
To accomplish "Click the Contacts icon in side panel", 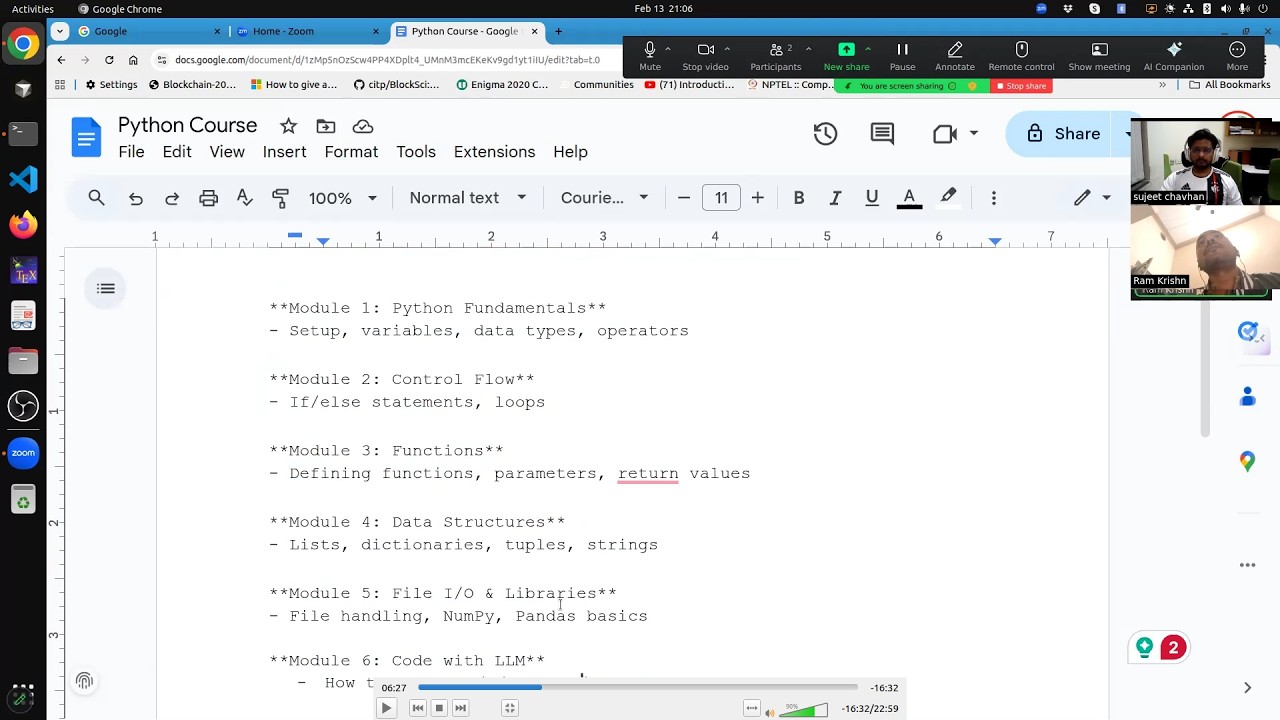I will 1247,397.
